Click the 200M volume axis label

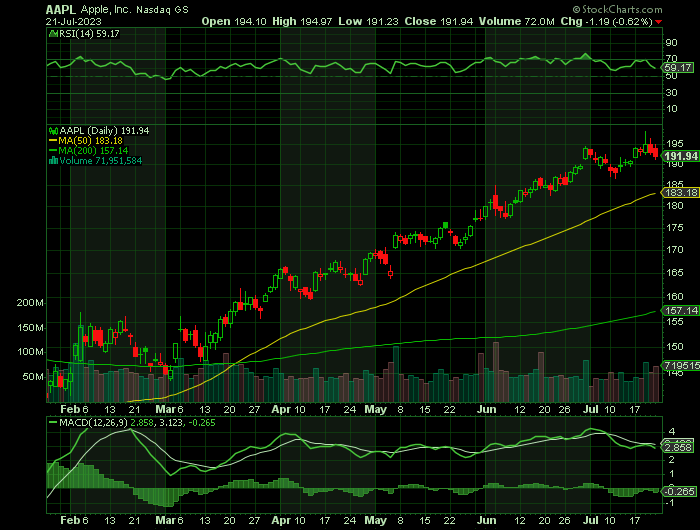tap(30, 303)
